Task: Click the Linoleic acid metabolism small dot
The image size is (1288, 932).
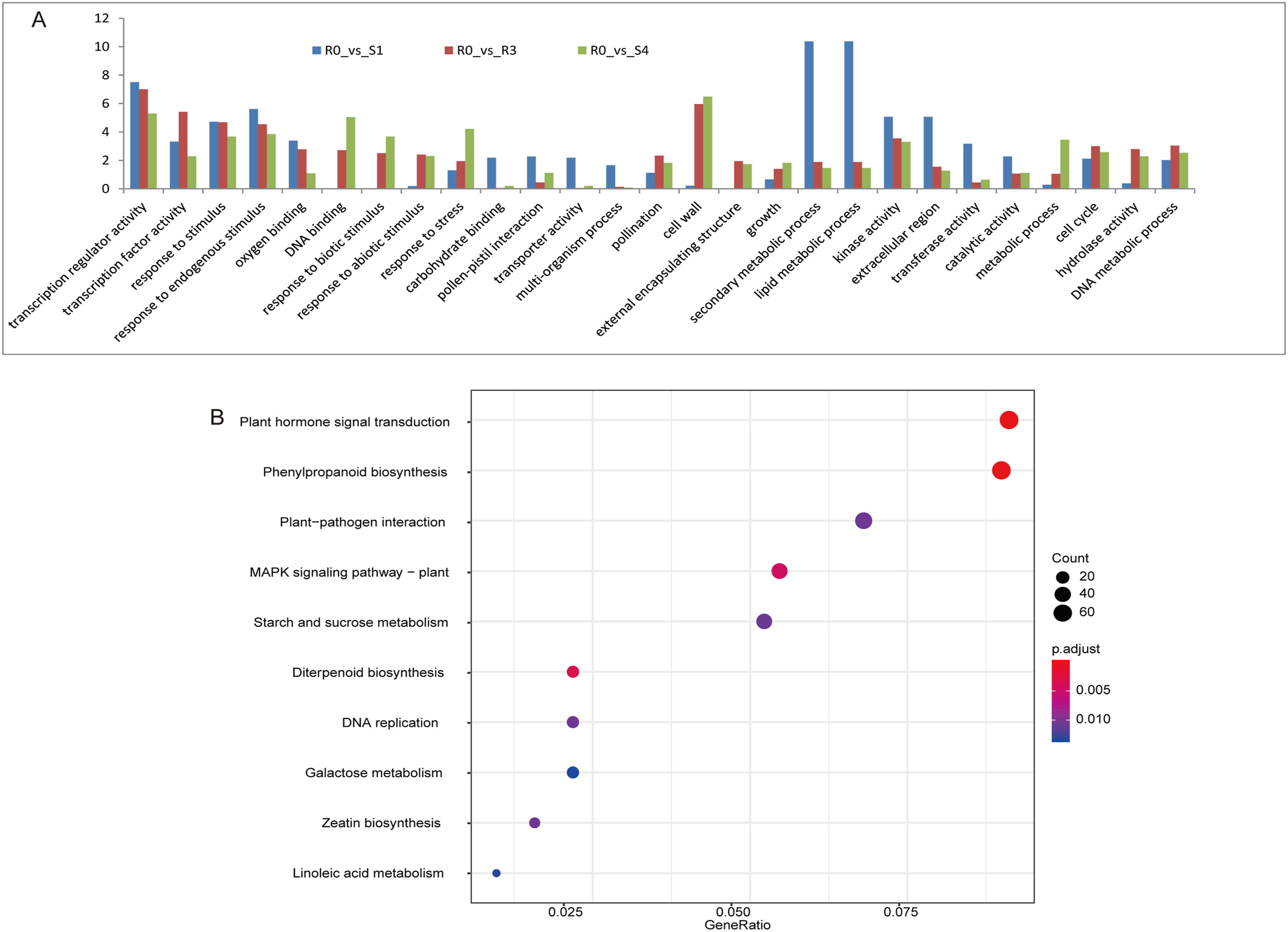Action: [497, 873]
